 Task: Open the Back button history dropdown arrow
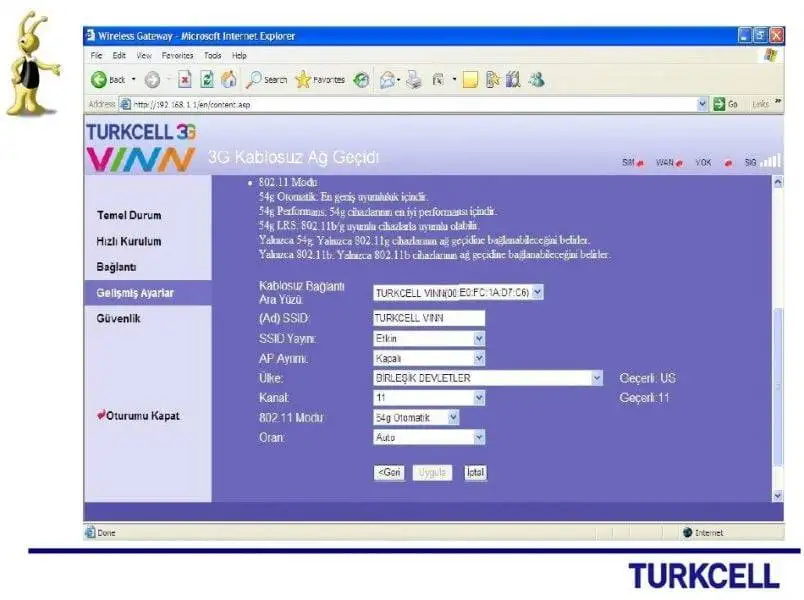click(134, 79)
